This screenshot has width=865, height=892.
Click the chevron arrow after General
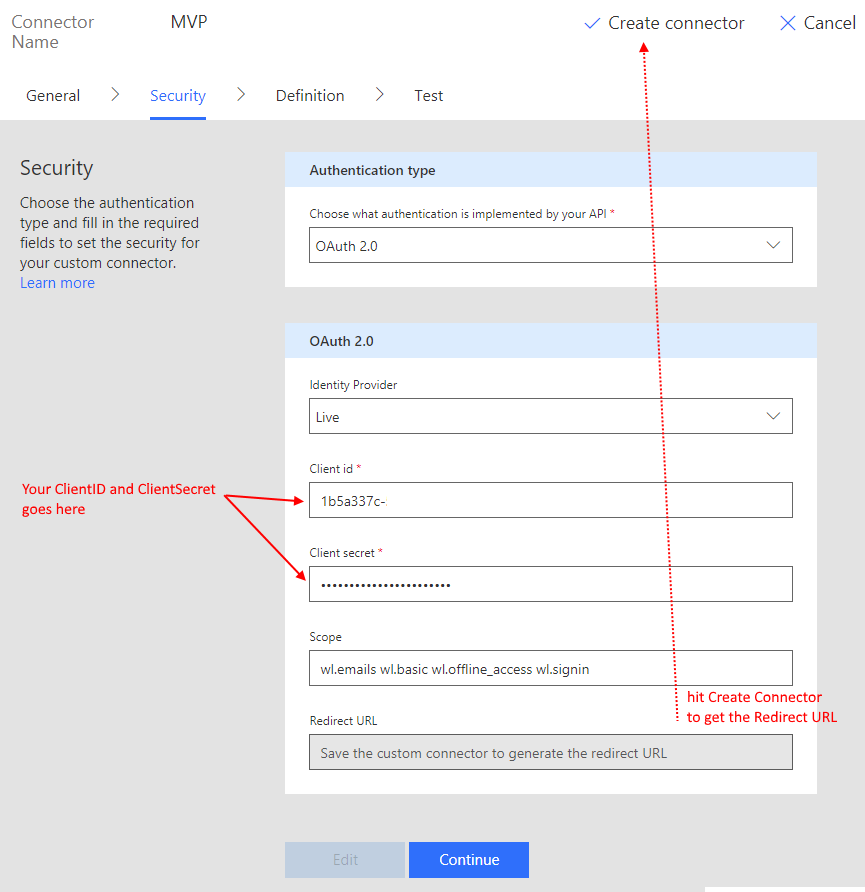[115, 94]
